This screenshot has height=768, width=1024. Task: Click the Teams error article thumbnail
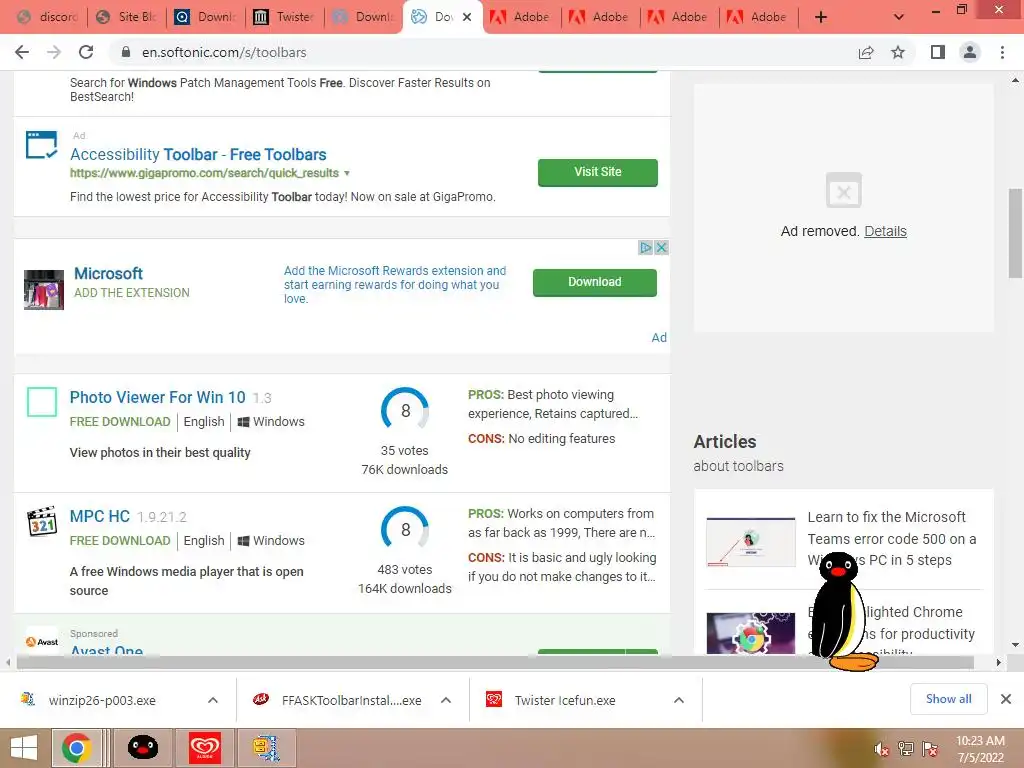pyautogui.click(x=751, y=542)
